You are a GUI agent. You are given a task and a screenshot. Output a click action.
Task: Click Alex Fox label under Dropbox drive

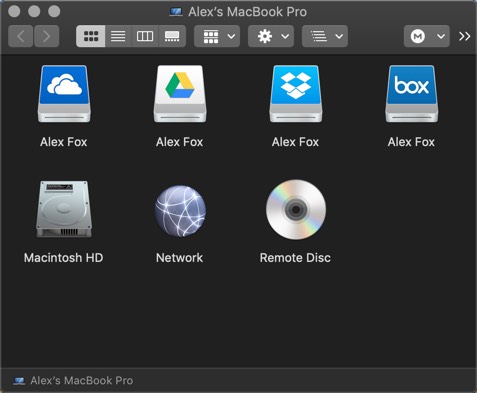pos(295,142)
